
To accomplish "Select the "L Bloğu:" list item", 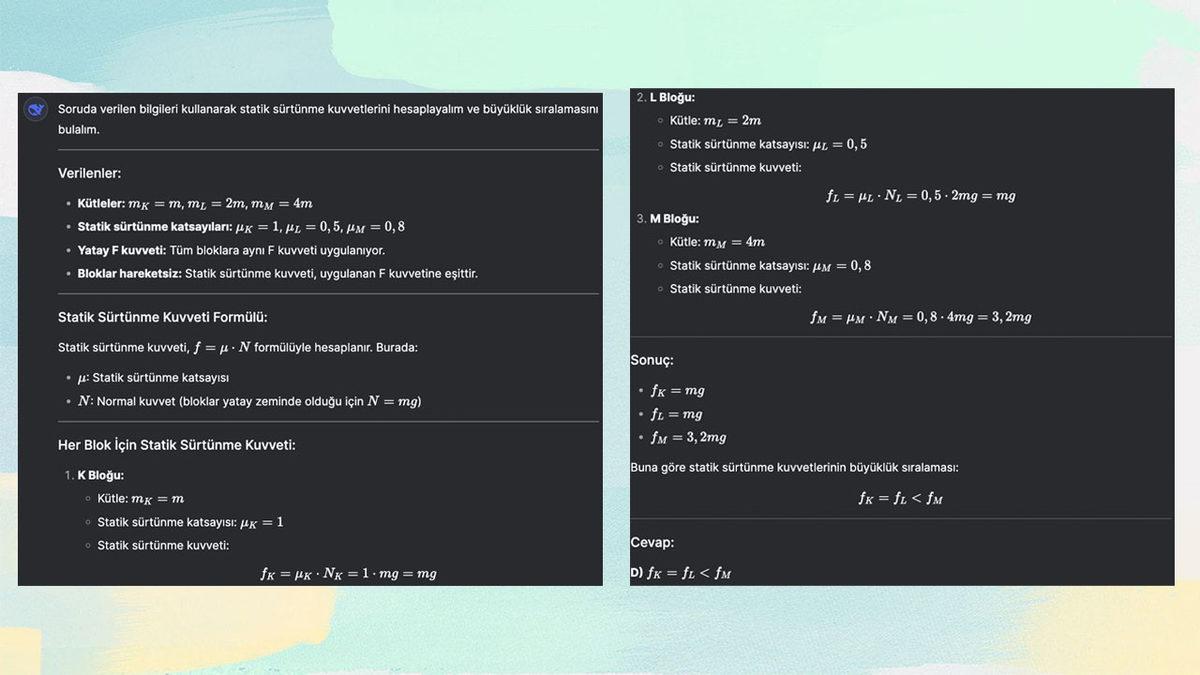I will tap(671, 97).
